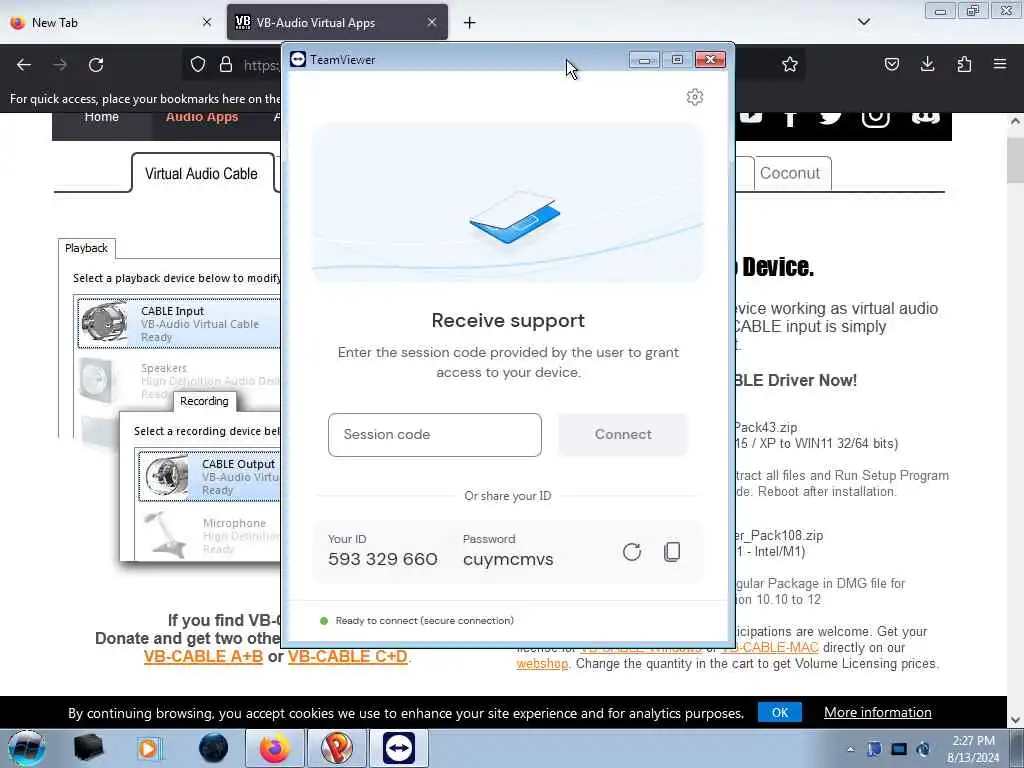Select Your ID value 593 329 660
Image resolution: width=1024 pixels, height=768 pixels.
pos(383,560)
